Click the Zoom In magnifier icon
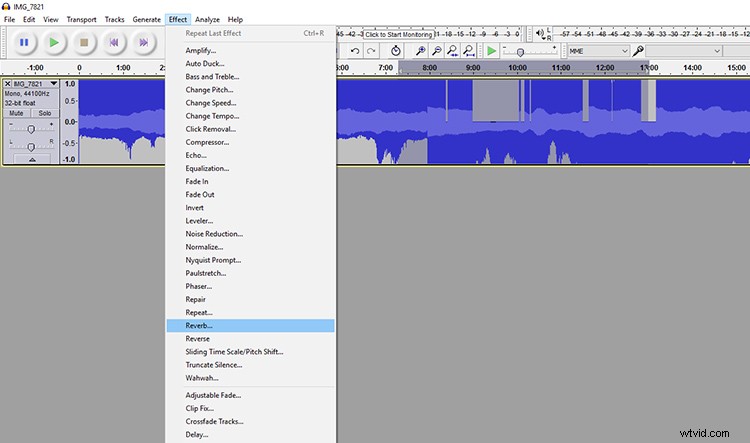The height and width of the screenshot is (443, 750). 421,50
